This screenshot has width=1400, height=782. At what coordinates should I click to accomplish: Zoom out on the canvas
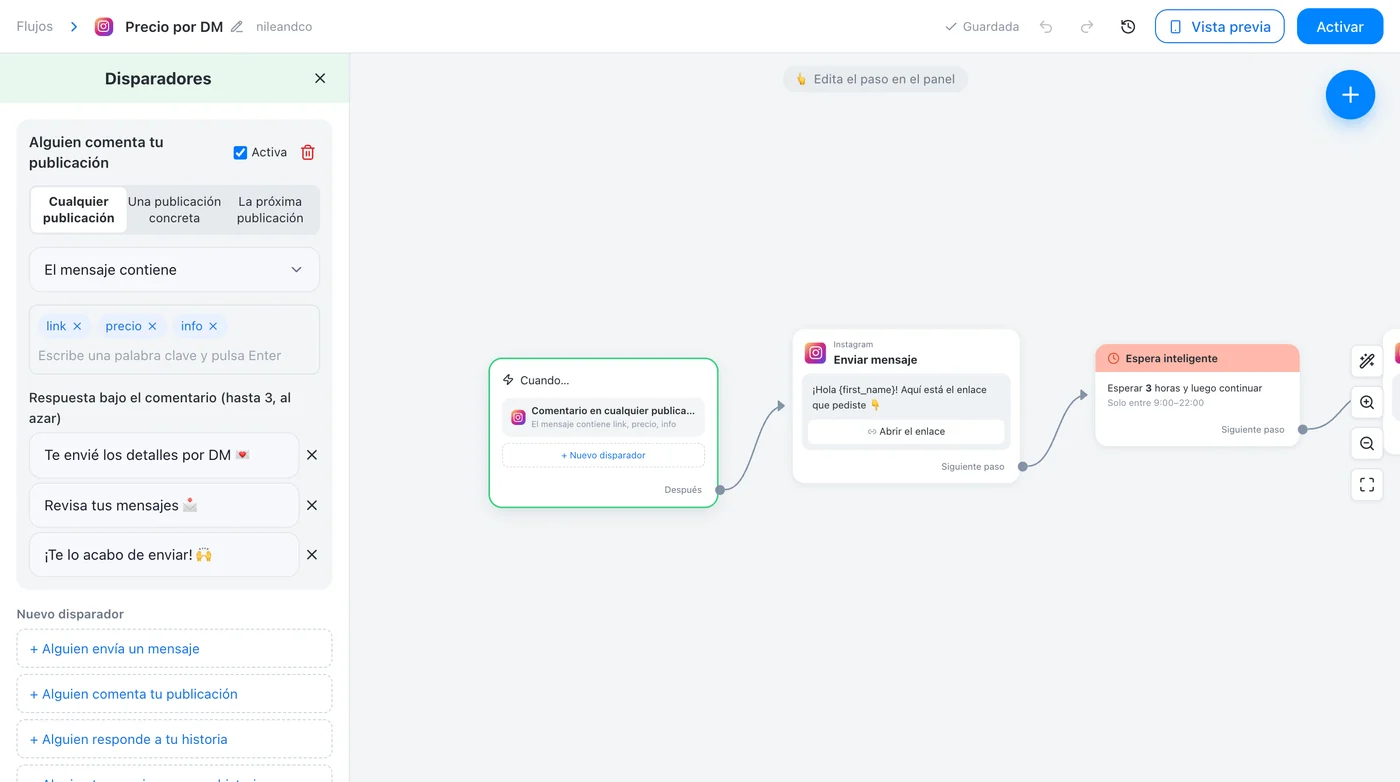(x=1367, y=444)
